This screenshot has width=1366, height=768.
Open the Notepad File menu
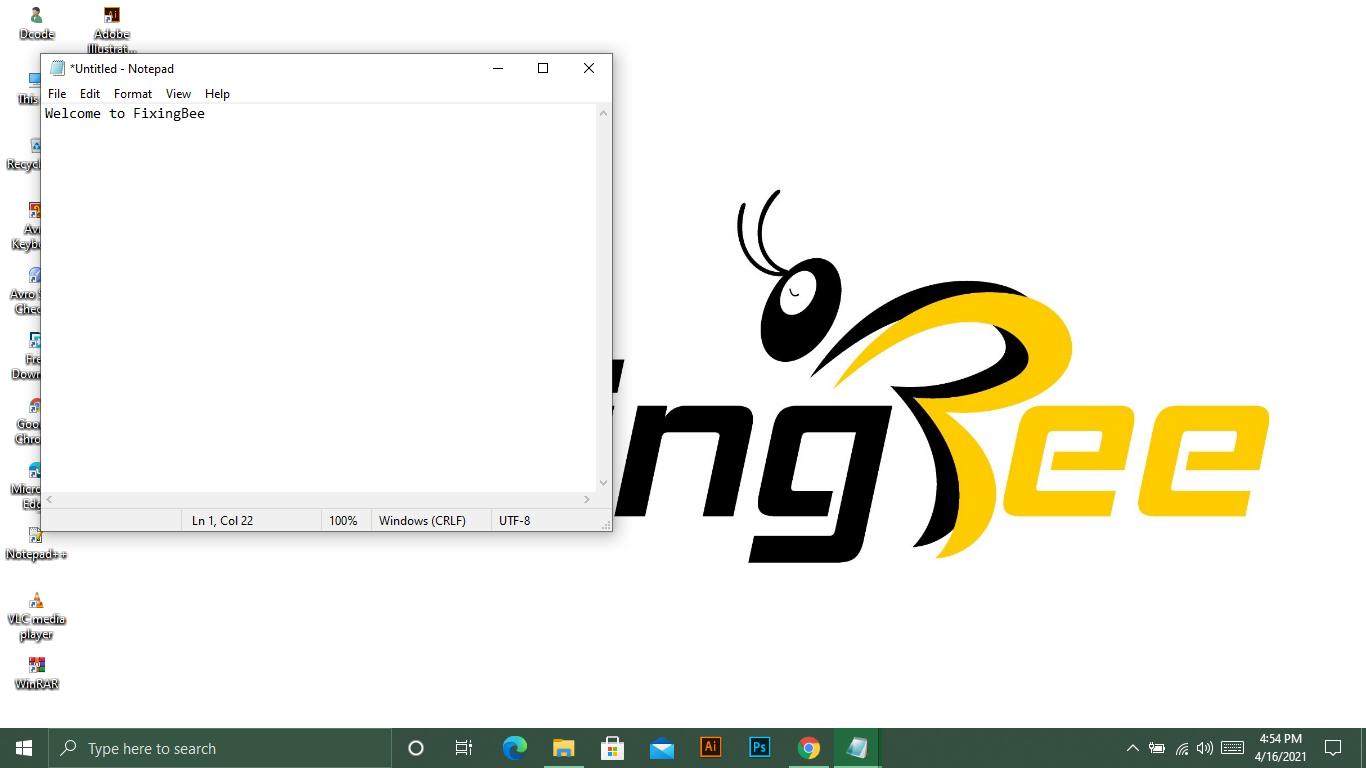(57, 94)
